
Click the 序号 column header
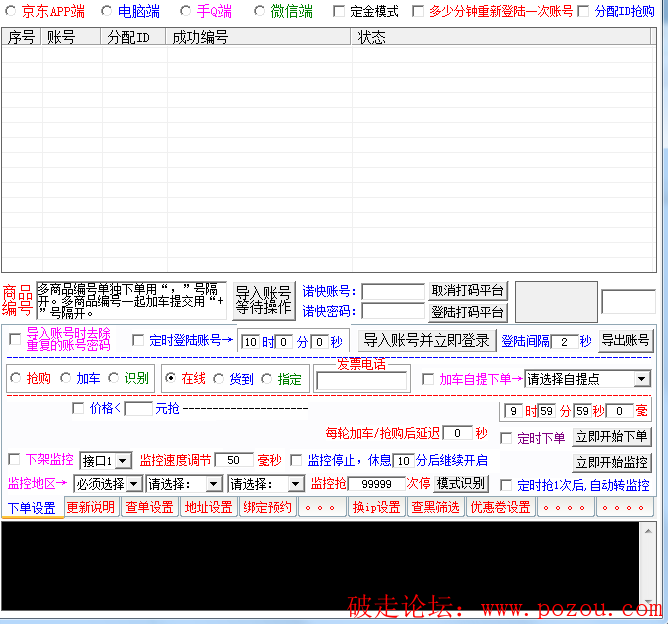[21, 37]
